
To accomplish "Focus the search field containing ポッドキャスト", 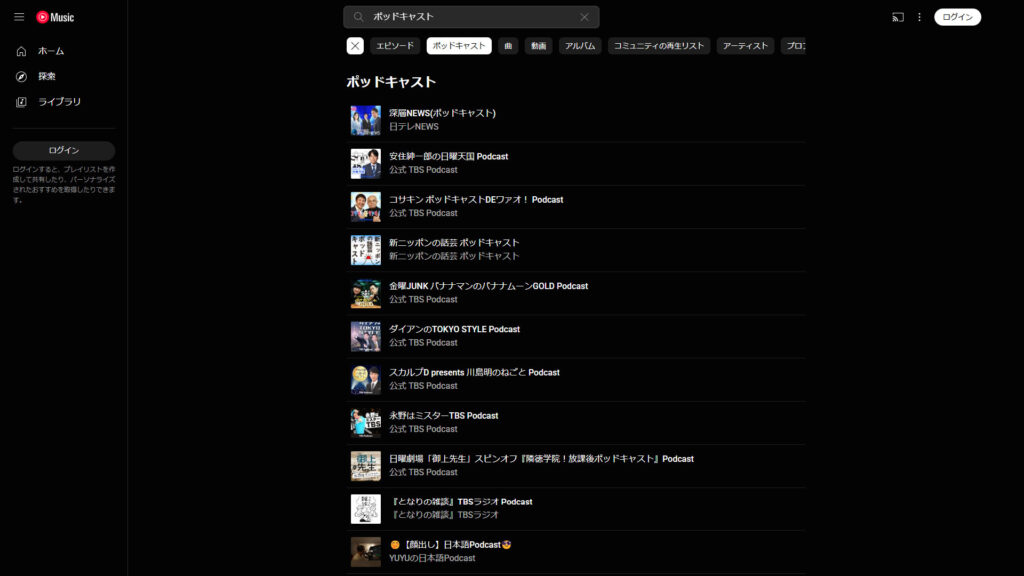I will click(471, 17).
